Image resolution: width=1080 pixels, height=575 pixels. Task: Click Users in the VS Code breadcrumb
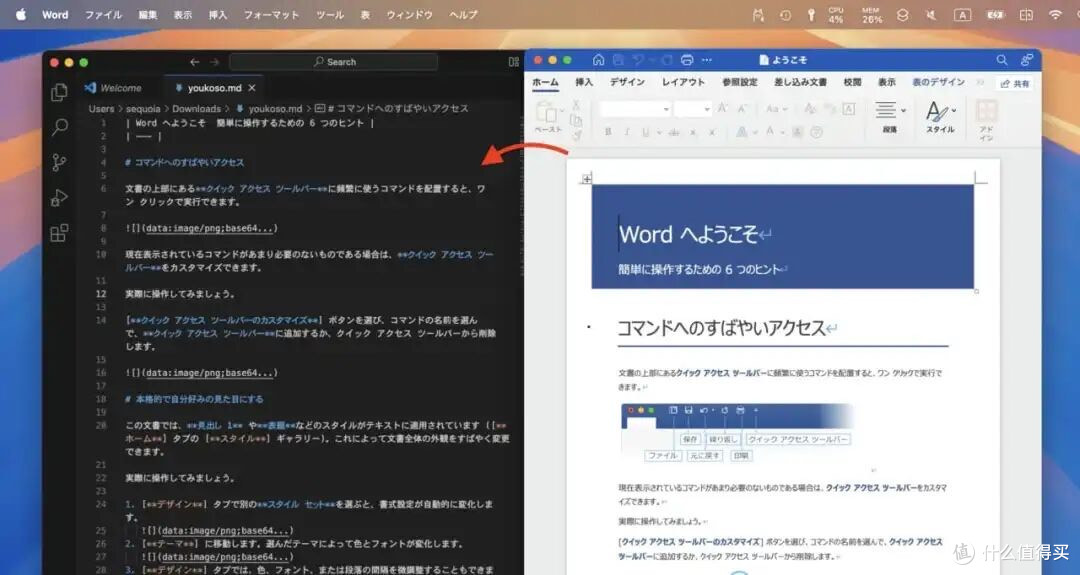click(x=101, y=109)
